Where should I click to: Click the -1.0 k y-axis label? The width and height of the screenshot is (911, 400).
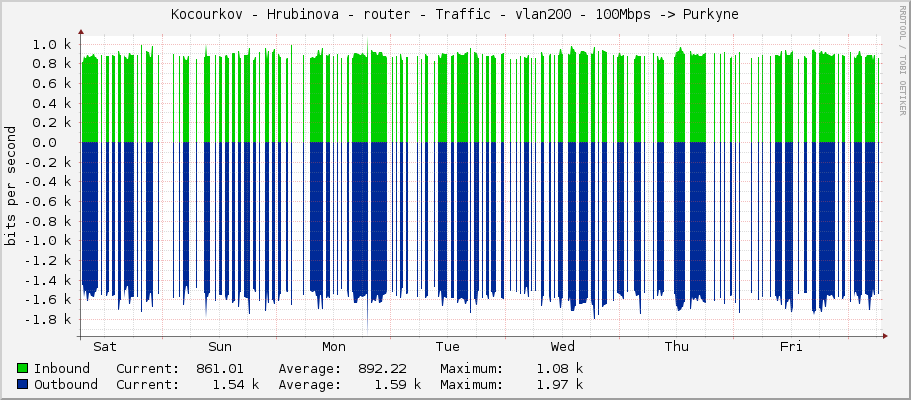click(x=49, y=241)
